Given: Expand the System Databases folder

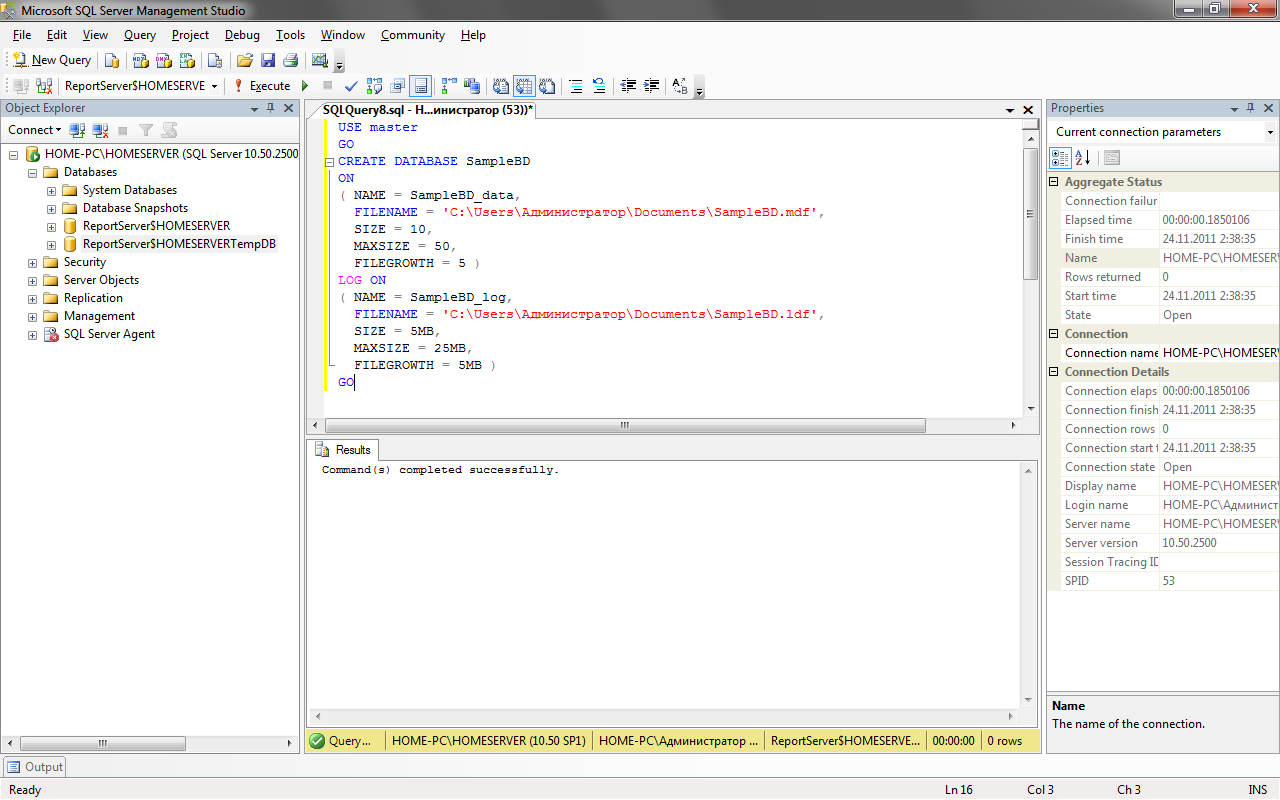Looking at the screenshot, I should (52, 190).
